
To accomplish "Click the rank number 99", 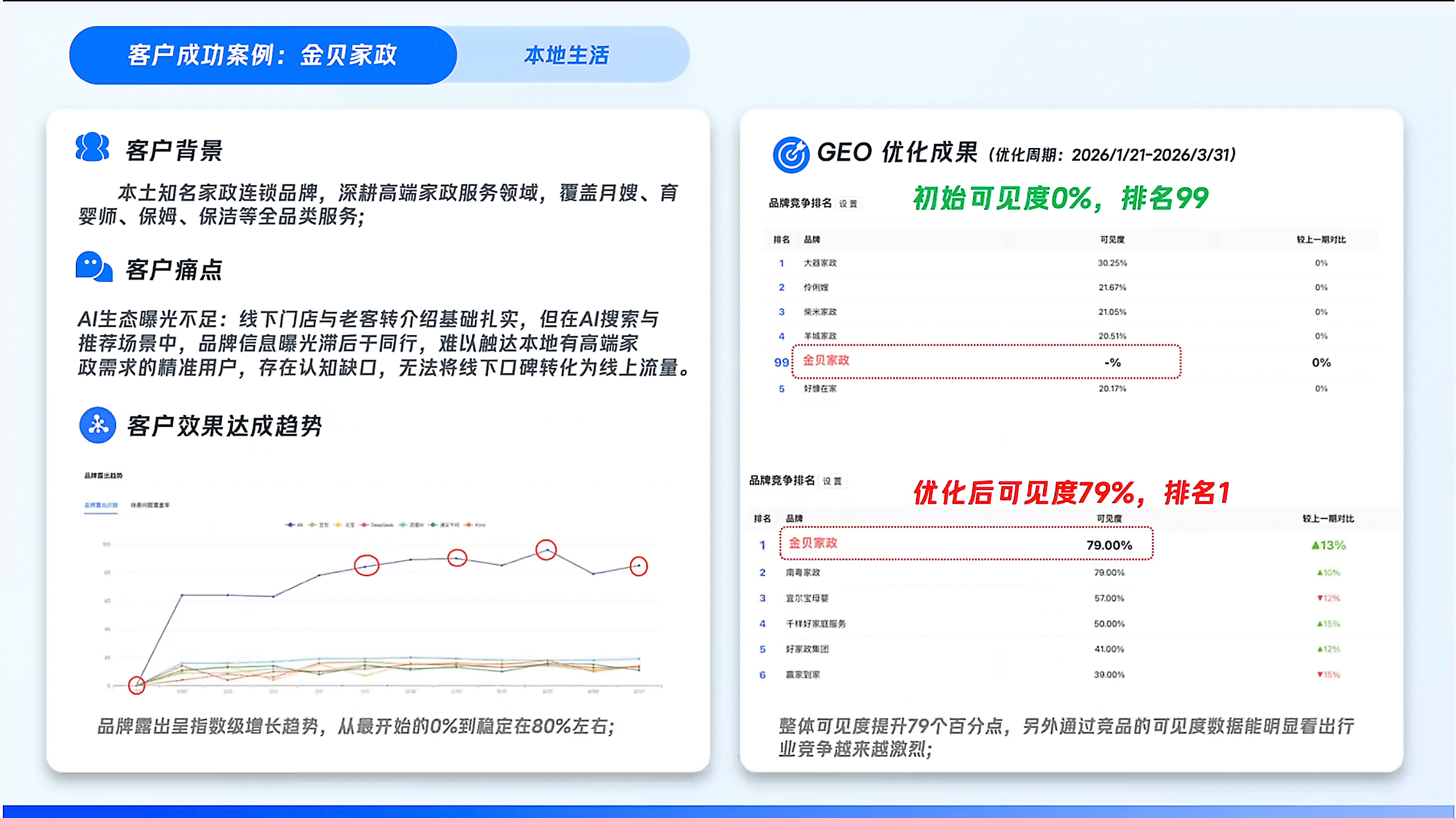I will (781, 362).
